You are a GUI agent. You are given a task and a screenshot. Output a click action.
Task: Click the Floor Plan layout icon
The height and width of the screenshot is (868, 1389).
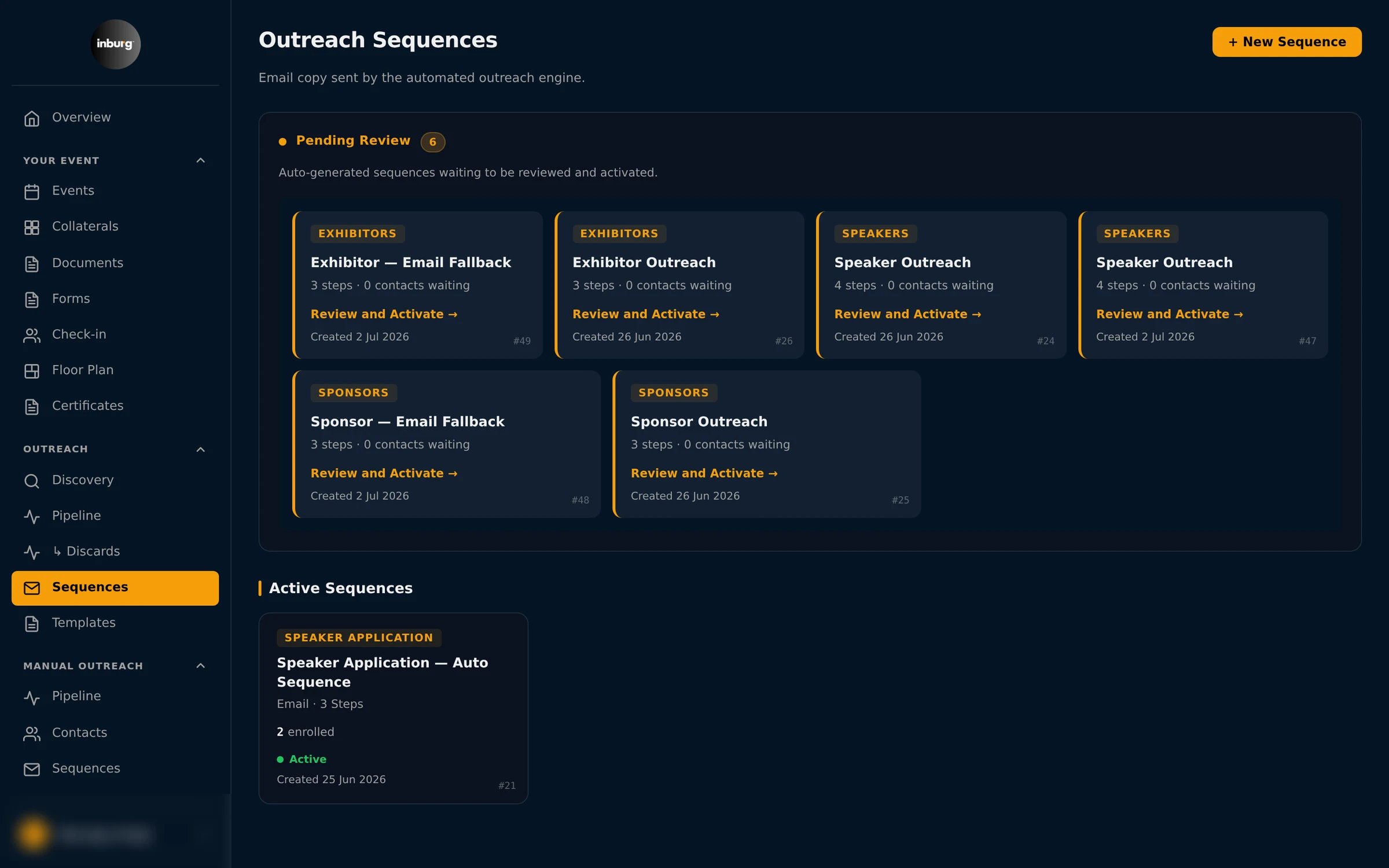click(x=32, y=370)
